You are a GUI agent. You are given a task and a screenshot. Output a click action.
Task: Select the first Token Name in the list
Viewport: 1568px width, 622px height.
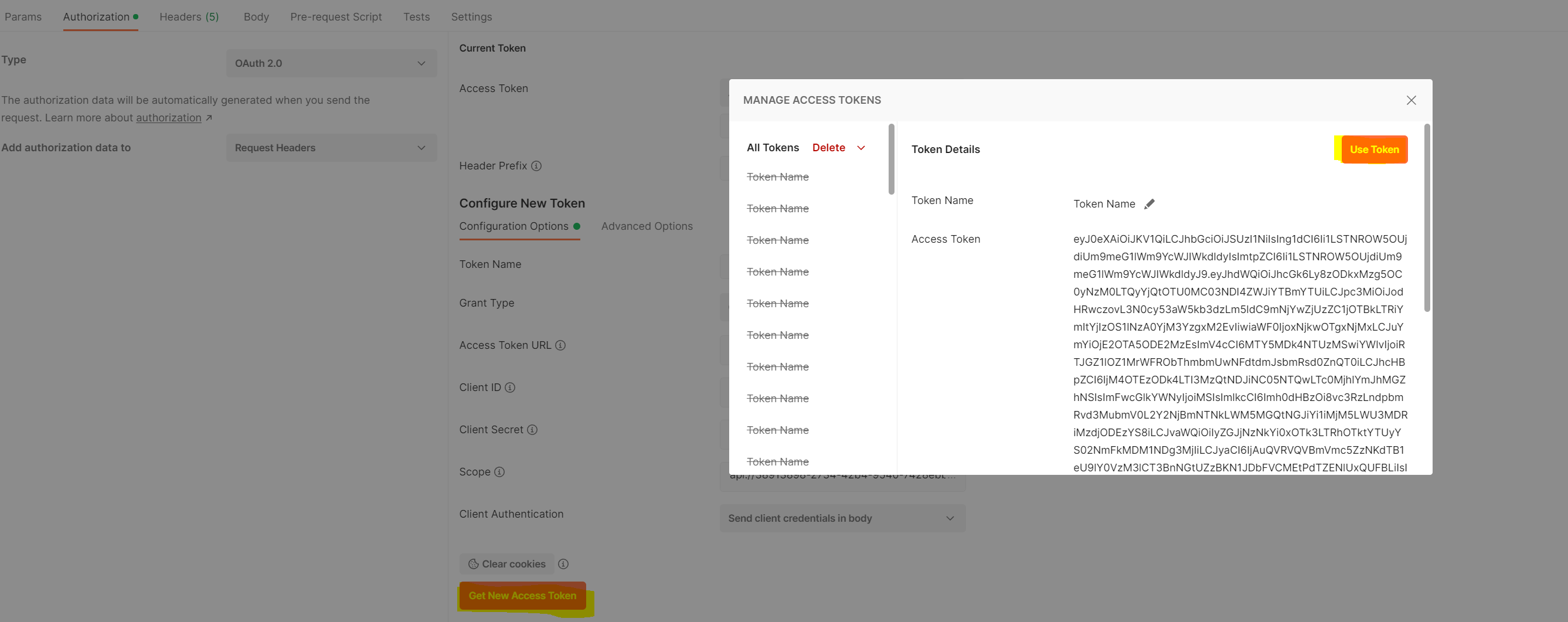pos(778,176)
